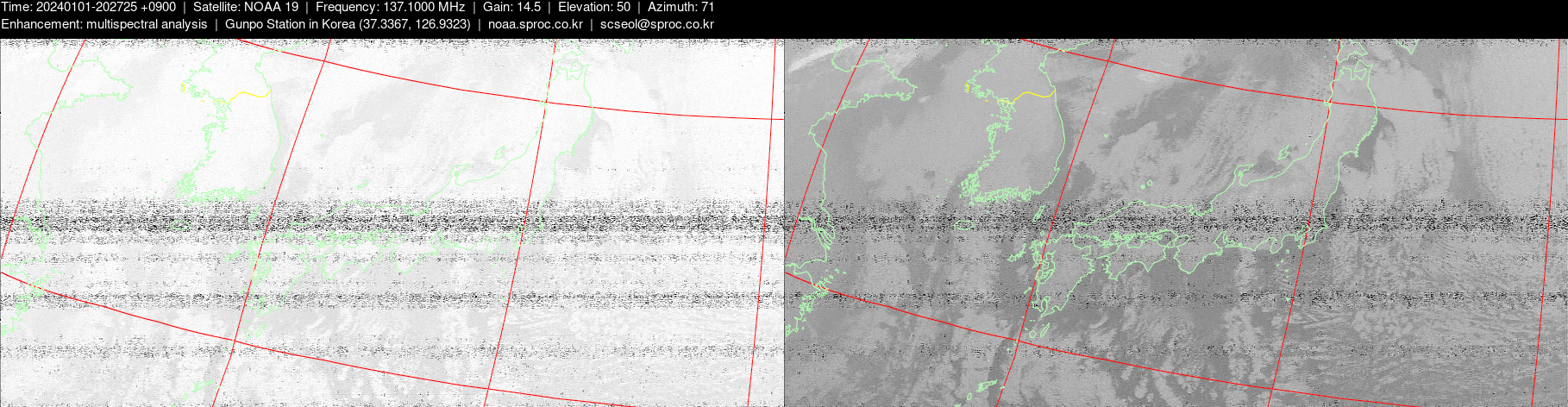1568x407 pixels.
Task: Select the Azimuth: 71 text
Action: tap(681, 7)
